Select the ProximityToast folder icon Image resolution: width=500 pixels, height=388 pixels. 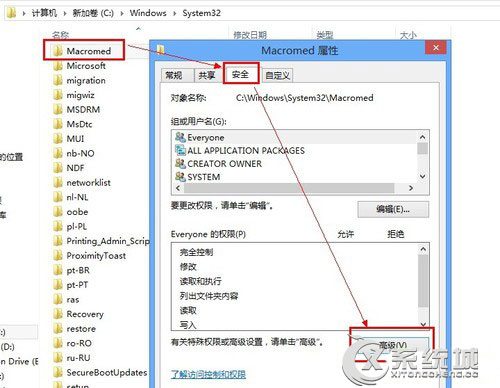pyautogui.click(x=58, y=256)
